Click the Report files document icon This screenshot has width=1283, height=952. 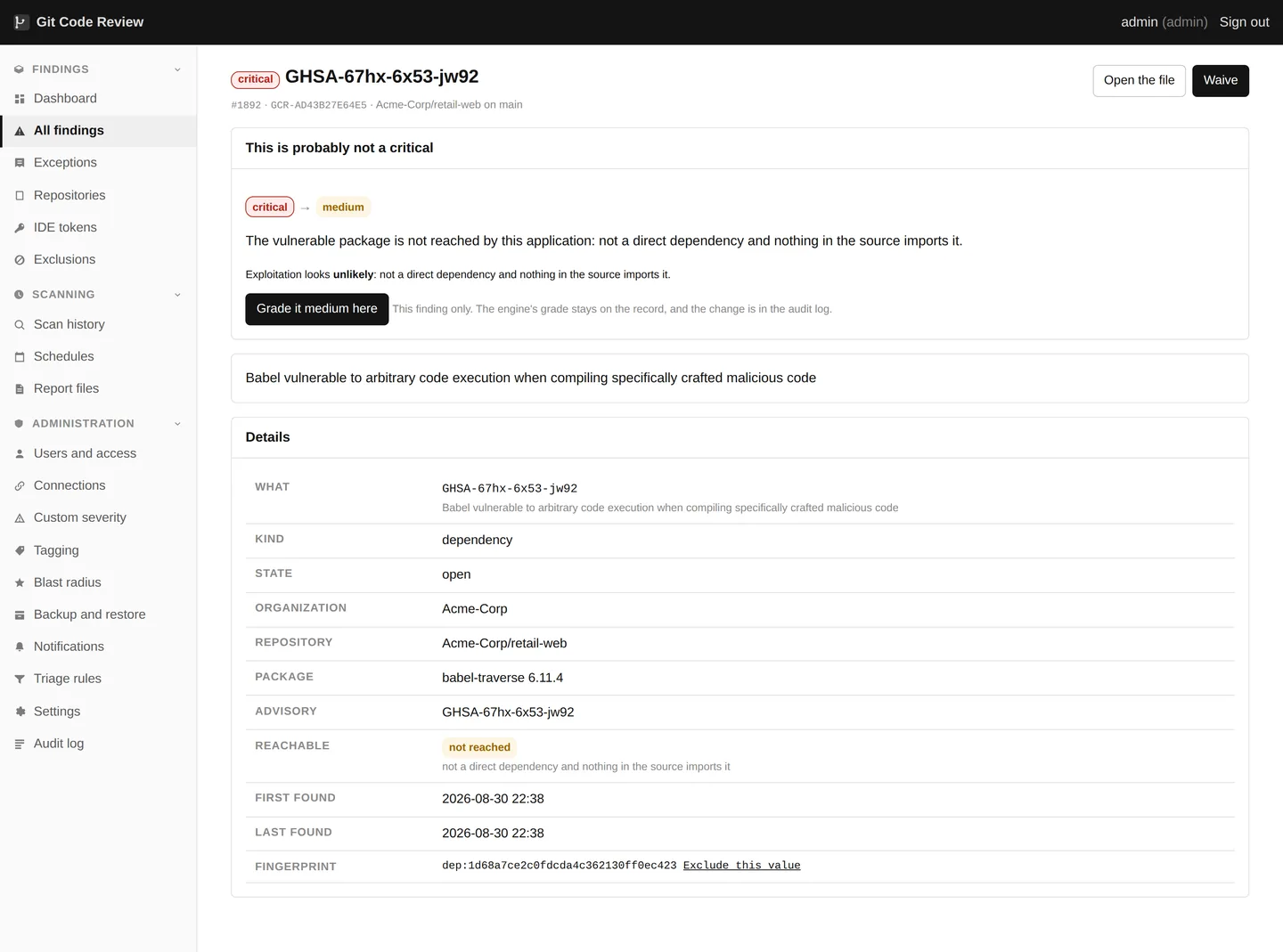20,389
